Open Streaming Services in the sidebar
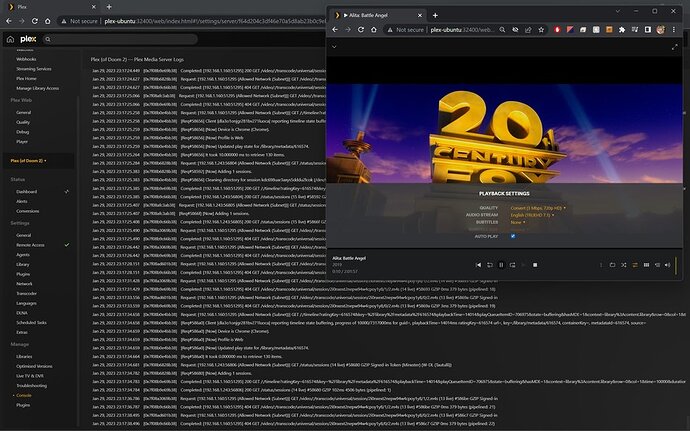Screen dimensions: 690x431 pyautogui.click(x=33, y=69)
